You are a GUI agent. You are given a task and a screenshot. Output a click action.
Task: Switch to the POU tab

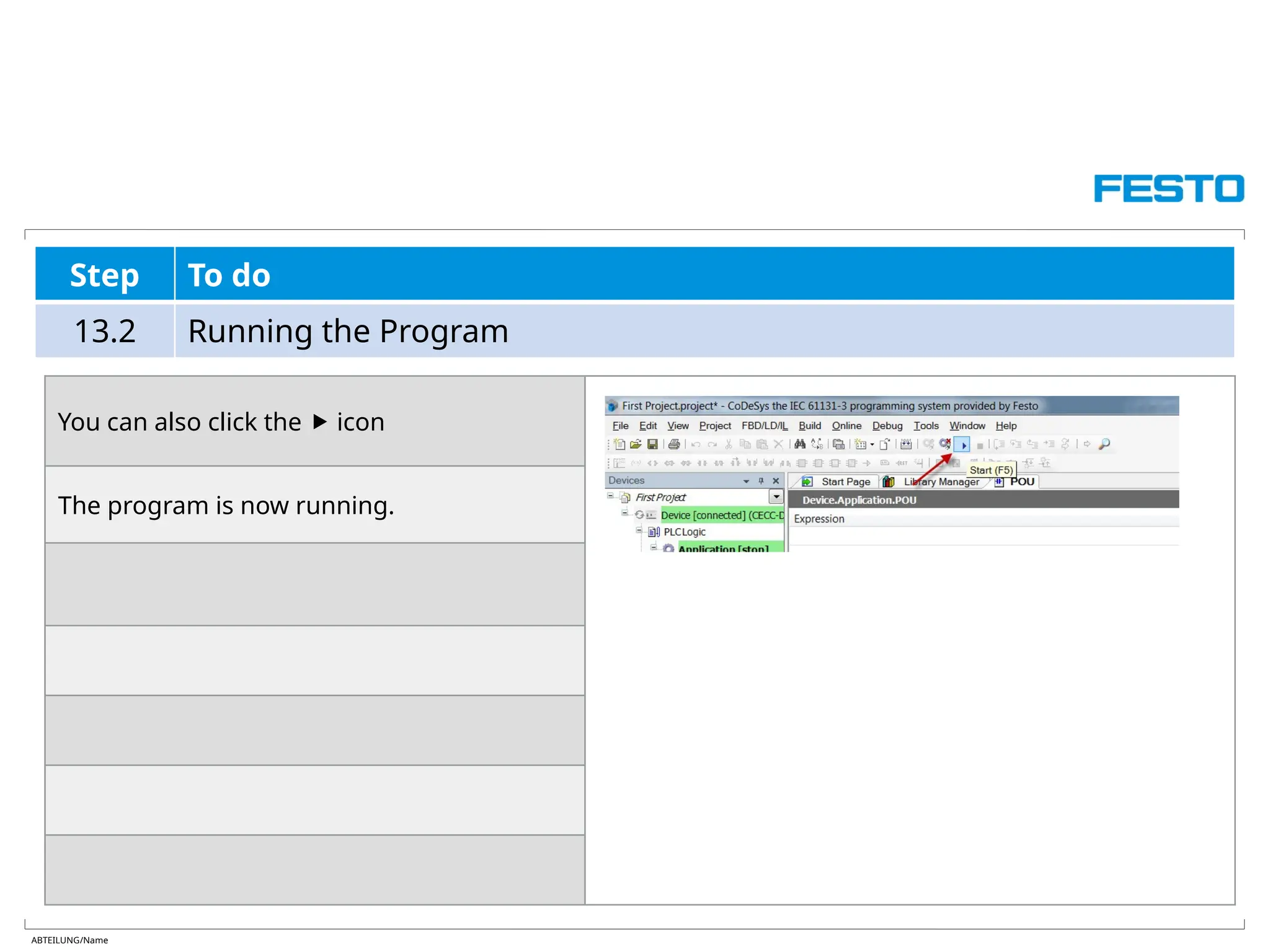click(x=1014, y=482)
